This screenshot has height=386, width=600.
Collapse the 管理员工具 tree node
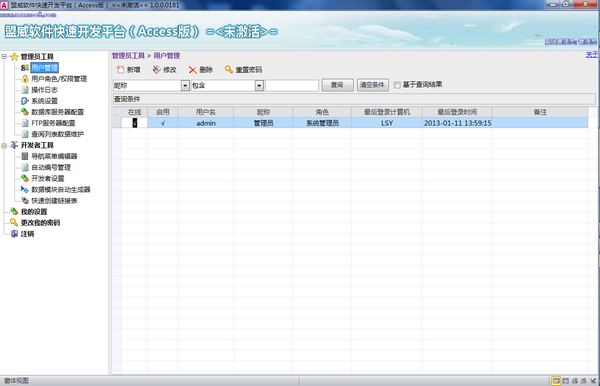pyautogui.click(x=4, y=57)
